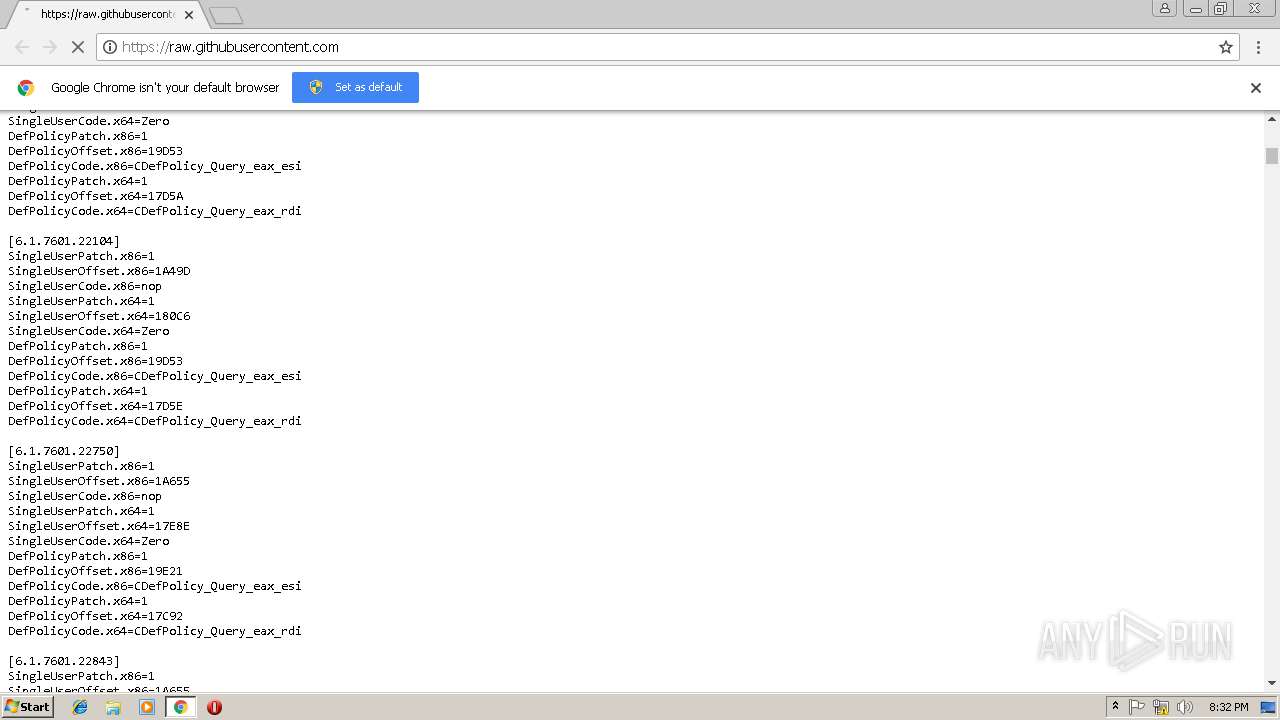Close the raw.githubusercontent tab

(x=189, y=15)
